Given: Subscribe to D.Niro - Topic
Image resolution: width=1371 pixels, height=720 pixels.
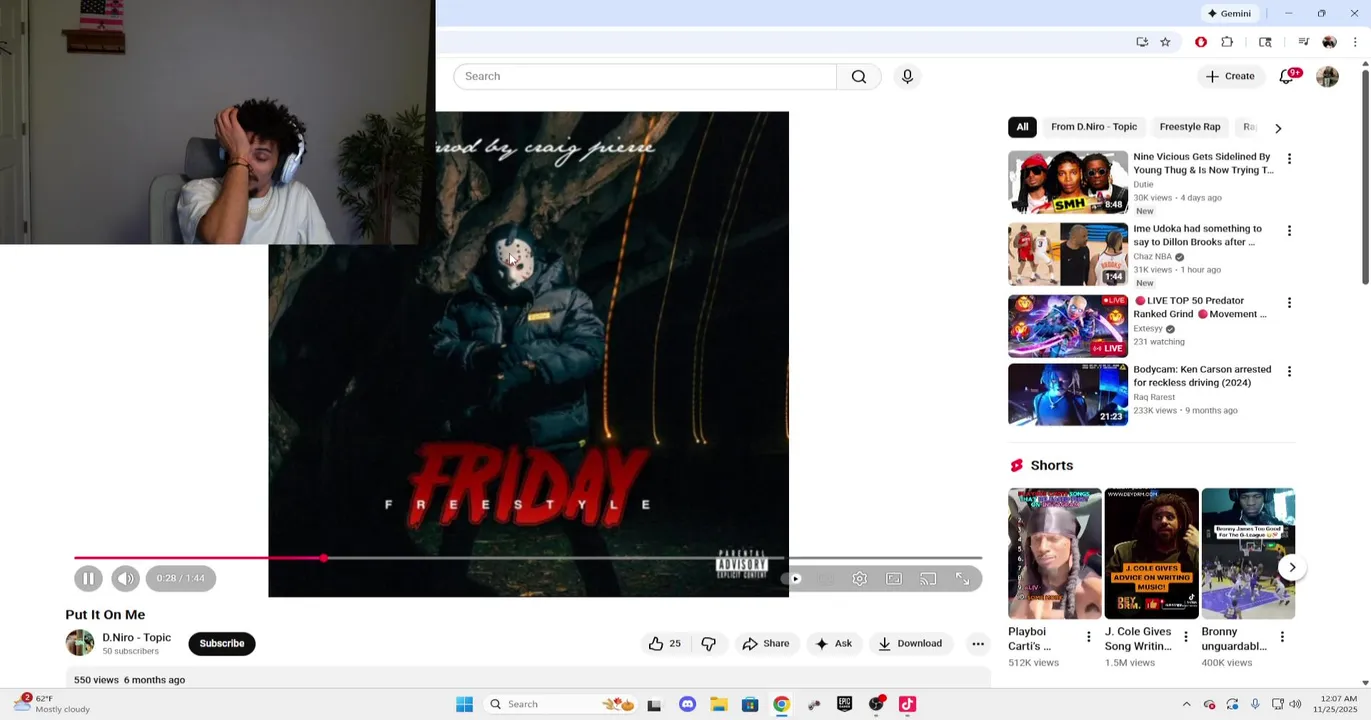Looking at the screenshot, I should click(222, 644).
